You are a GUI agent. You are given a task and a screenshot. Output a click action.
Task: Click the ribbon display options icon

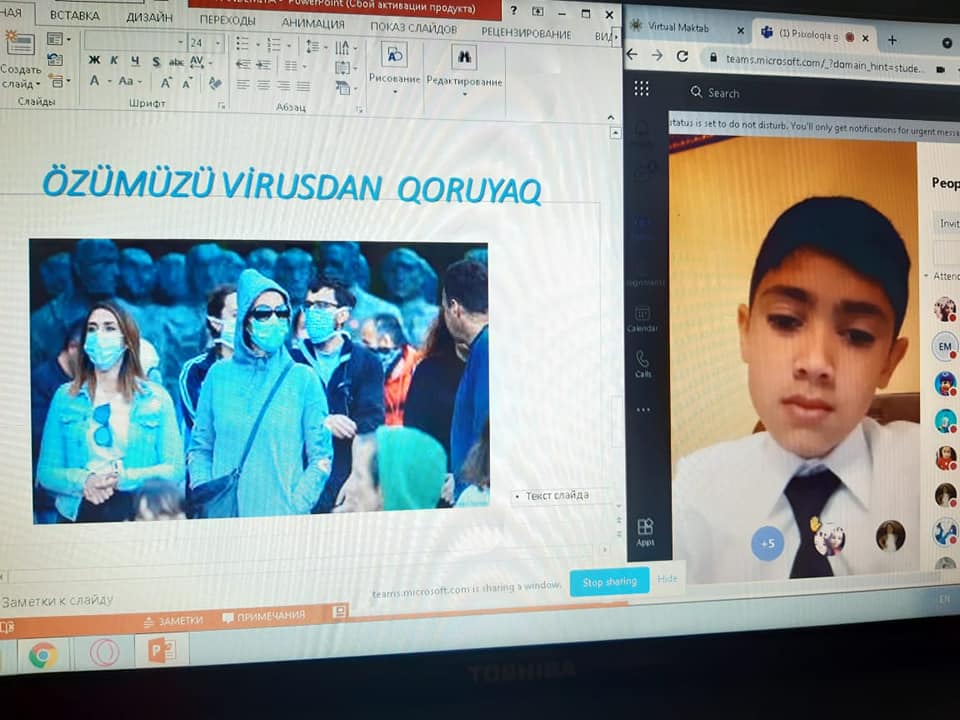(538, 11)
